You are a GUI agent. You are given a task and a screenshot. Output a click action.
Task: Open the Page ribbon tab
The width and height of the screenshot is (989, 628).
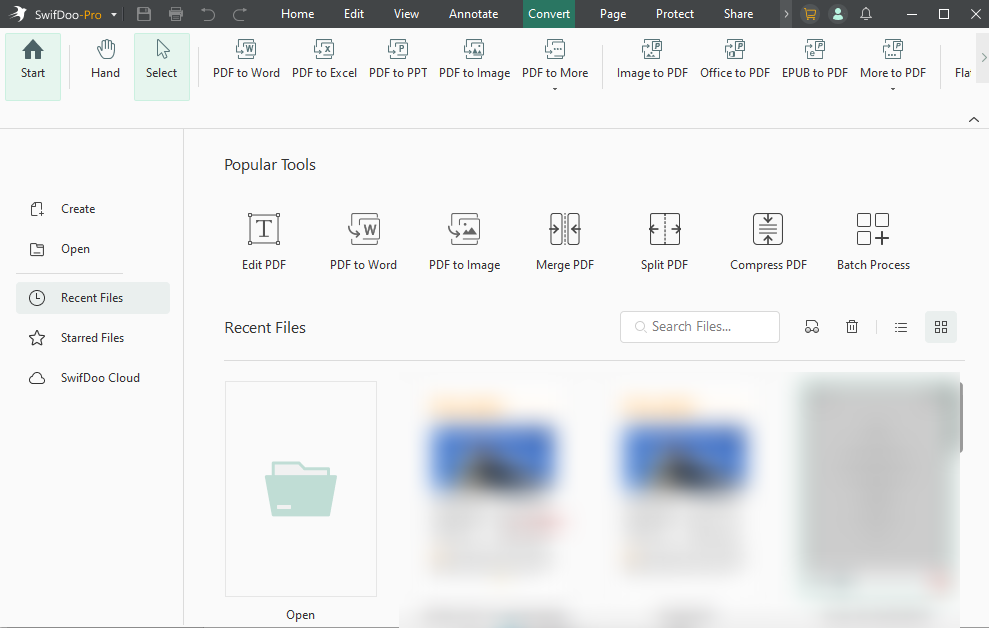pyautogui.click(x=612, y=14)
